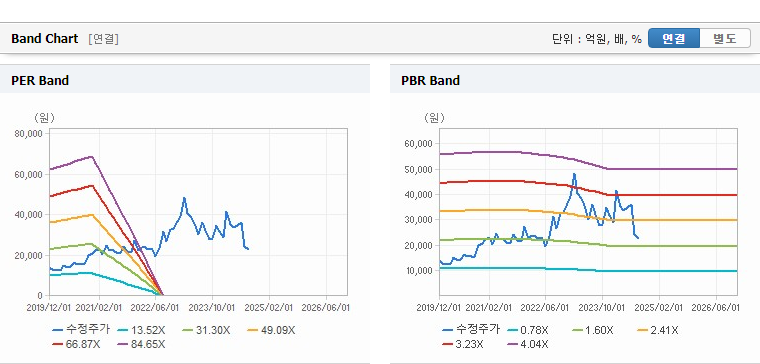Click 2019/12/01 on PER Band x-axis

click(49, 308)
